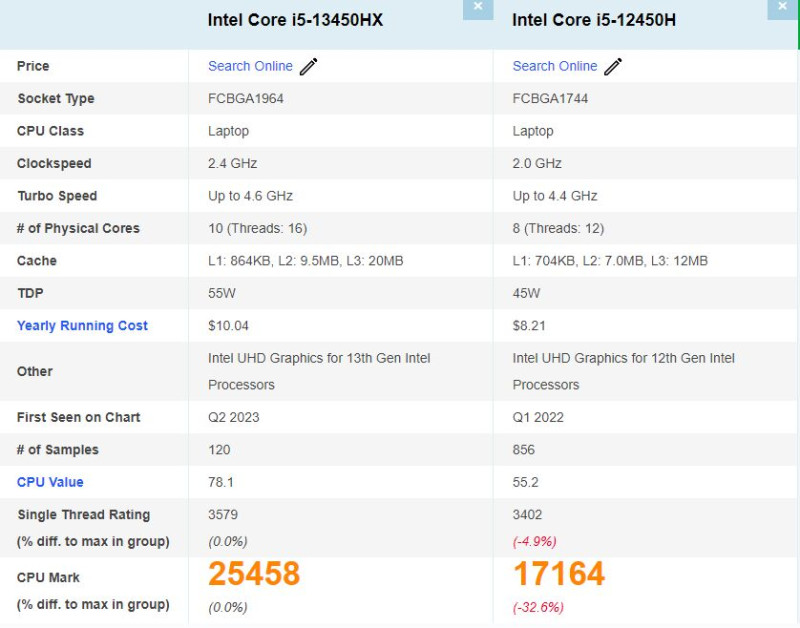This screenshot has width=800, height=628.
Task: Open Search Online link for i5-13450HX
Action: click(250, 66)
